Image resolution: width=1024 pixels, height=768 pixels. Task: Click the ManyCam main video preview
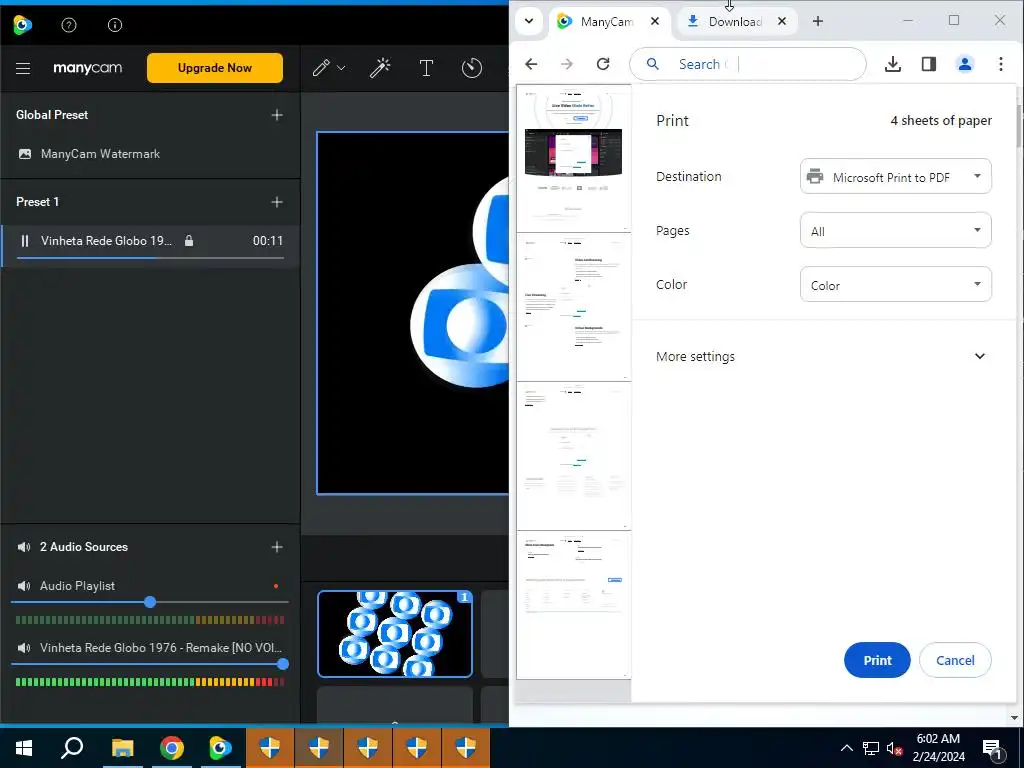413,313
